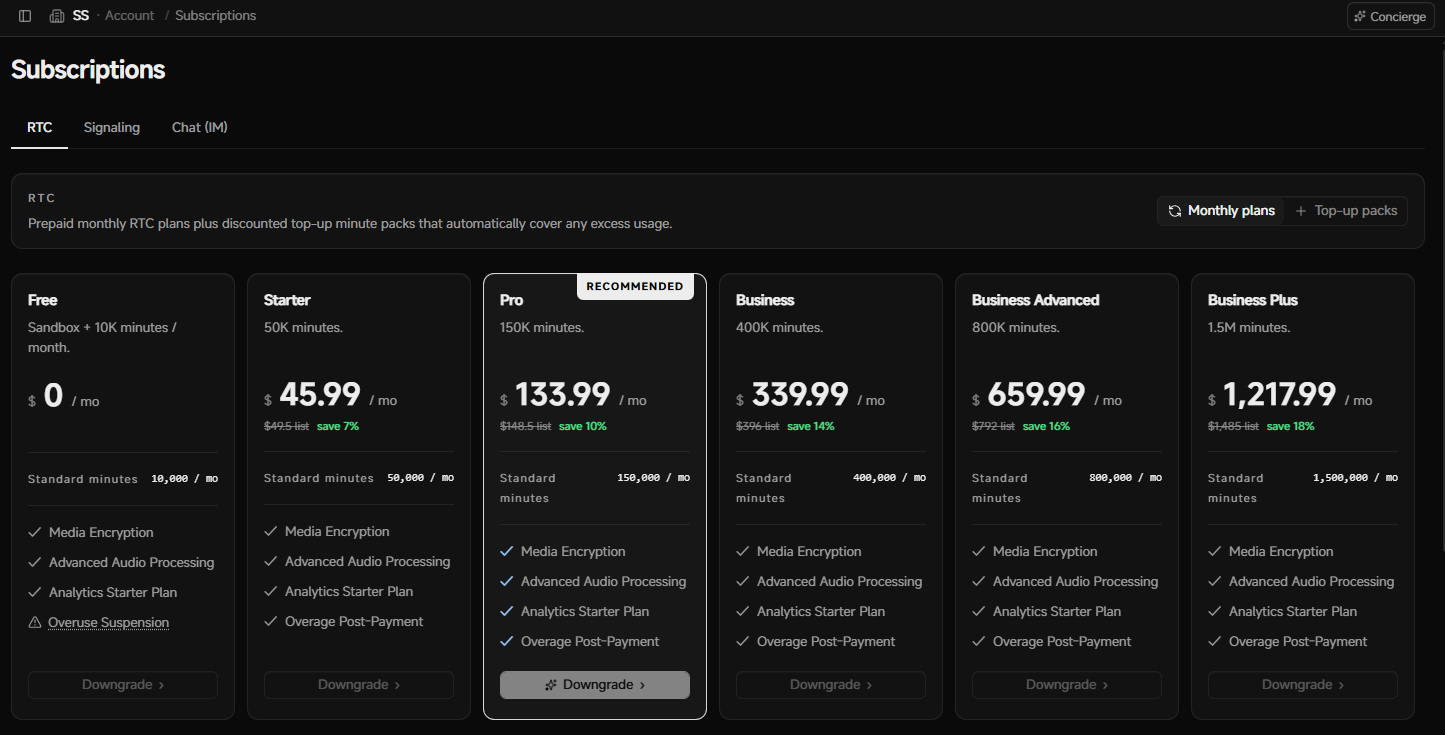Screen dimensions: 1445x735
Task: Click the "800,000 / mo" minutes value
Action: (x=1126, y=478)
